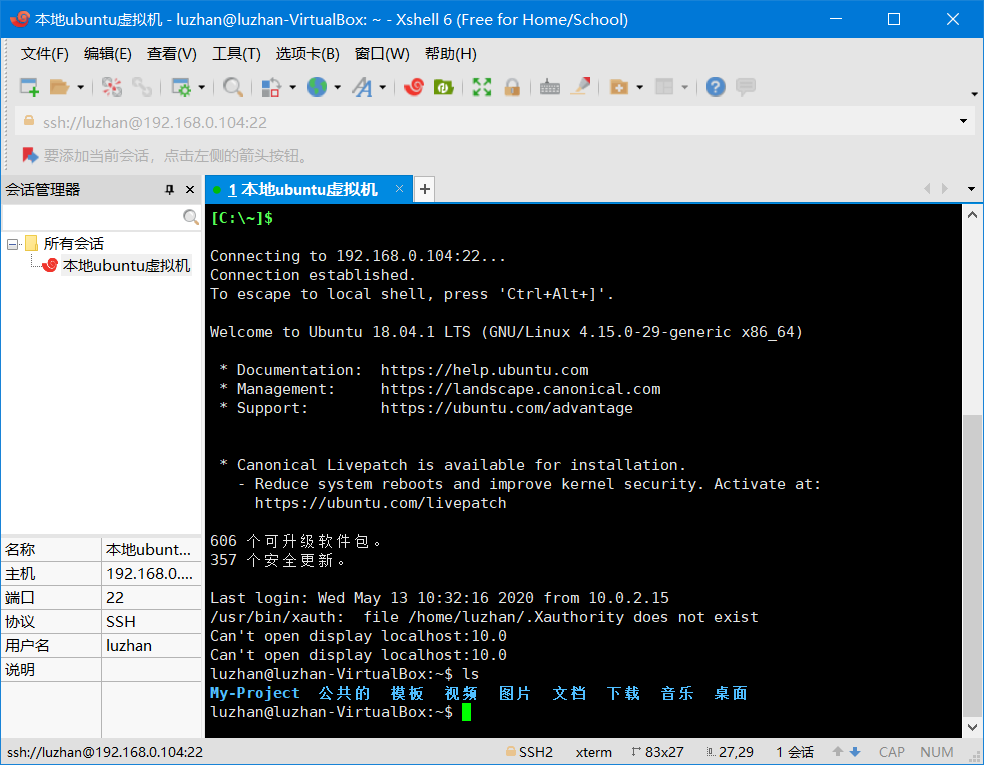Close the 本地ubuntu虚拟机 tab

click(399, 188)
